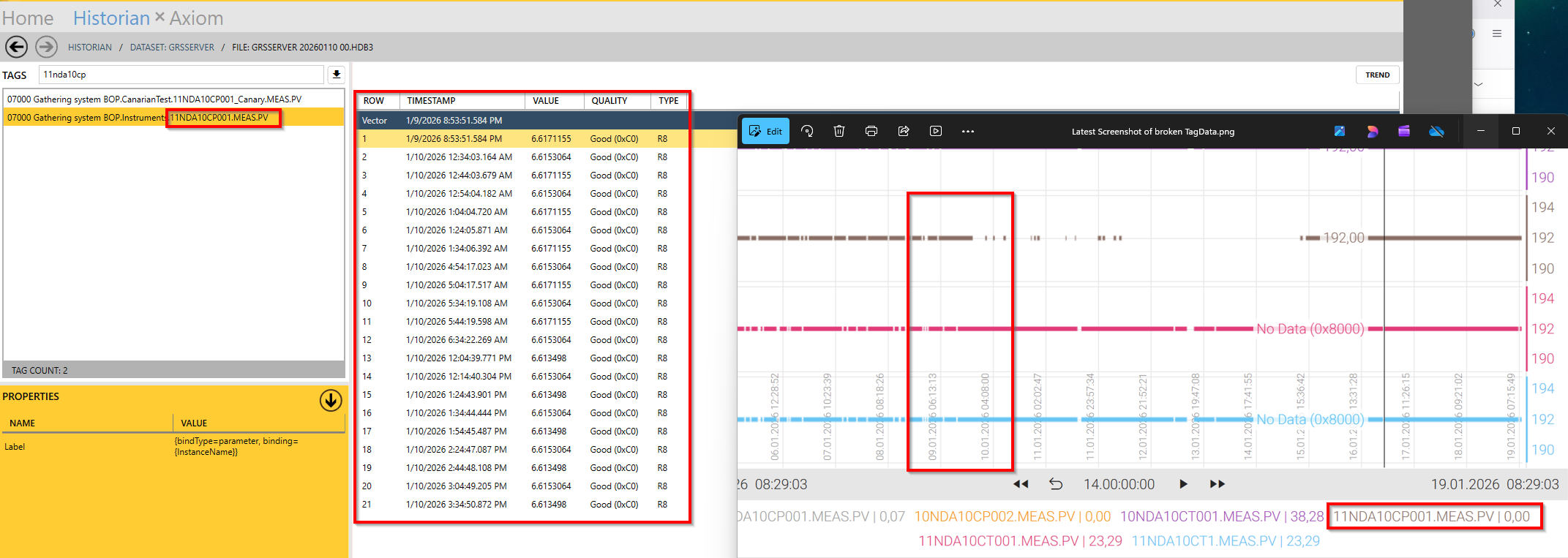
Task: Start slideshow in photo viewer
Action: (x=936, y=131)
